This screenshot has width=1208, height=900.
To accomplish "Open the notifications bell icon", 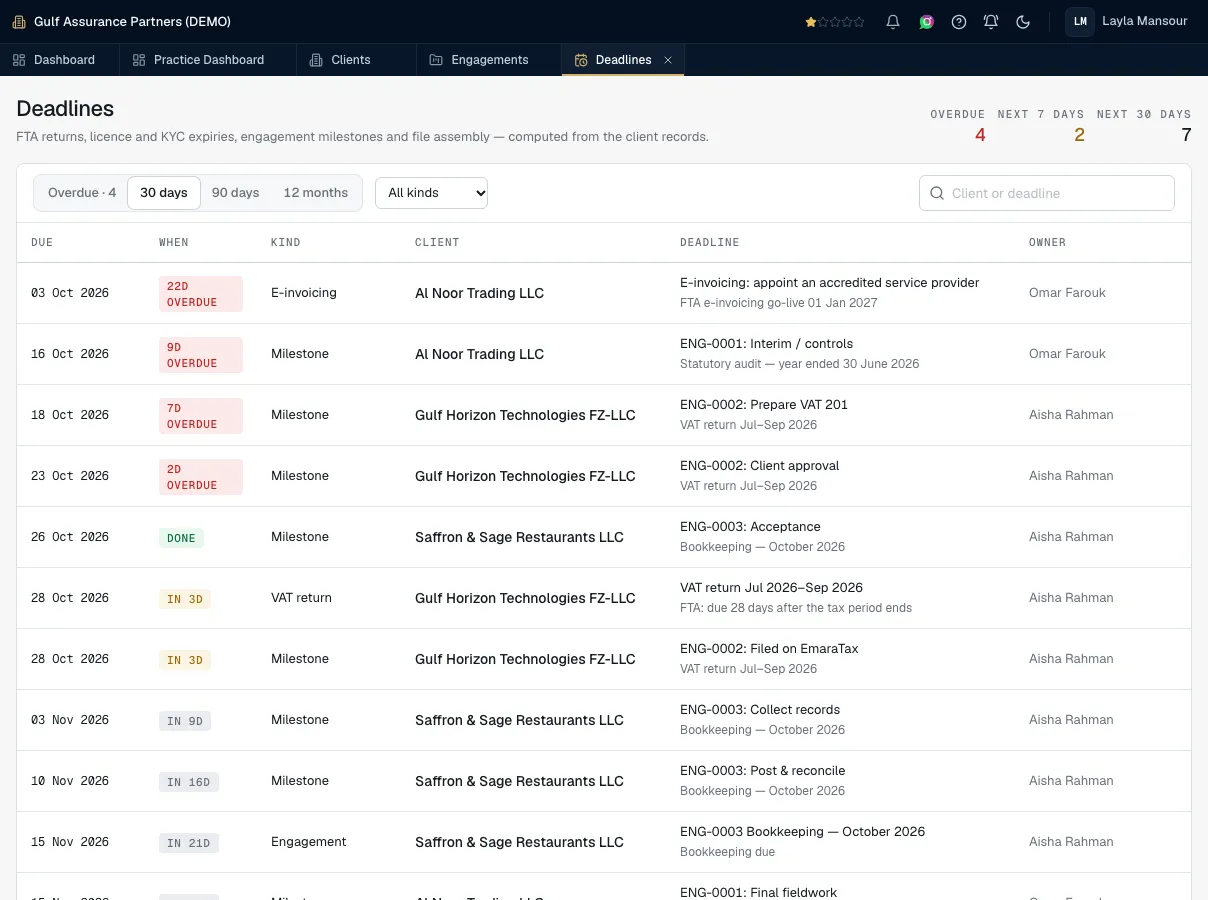I will 893,21.
